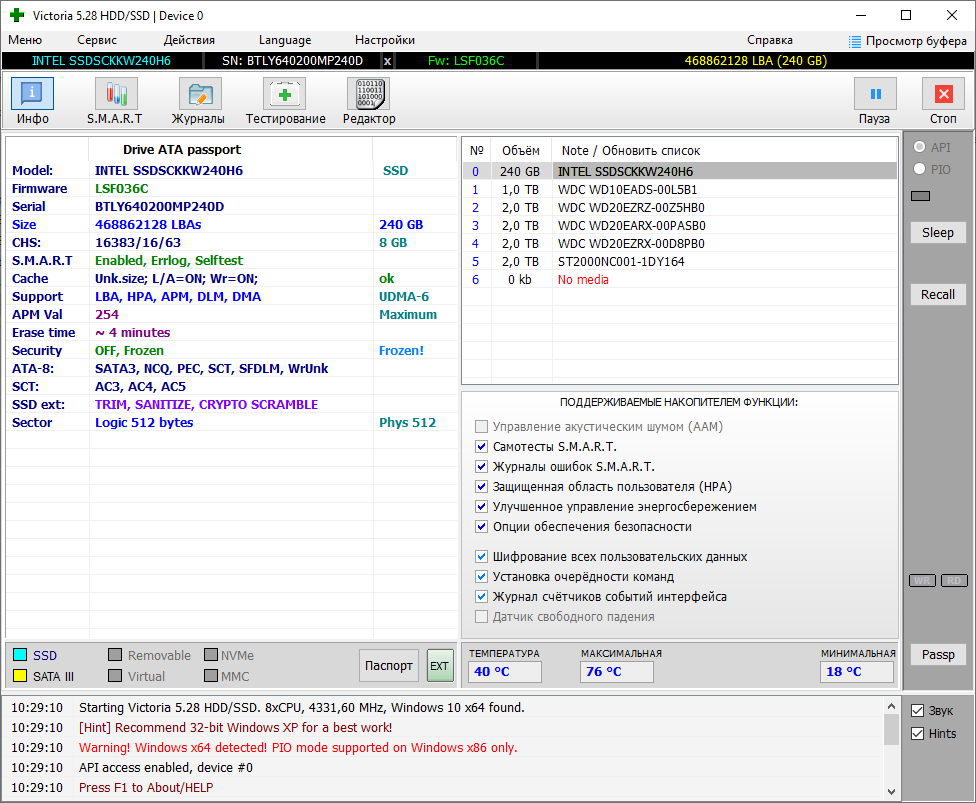The width and height of the screenshot is (976, 803).
Task: Click the gray Removable indicator square
Action: (115, 655)
